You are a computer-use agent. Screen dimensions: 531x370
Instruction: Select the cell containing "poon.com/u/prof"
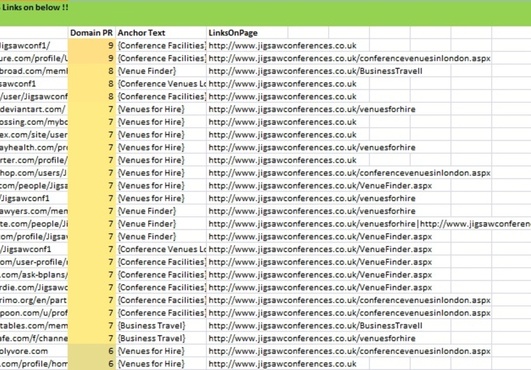point(34,313)
